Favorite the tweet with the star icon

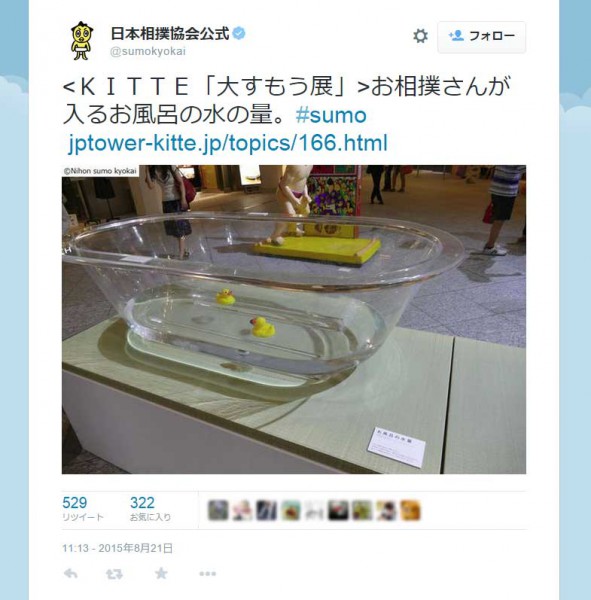[x=161, y=573]
